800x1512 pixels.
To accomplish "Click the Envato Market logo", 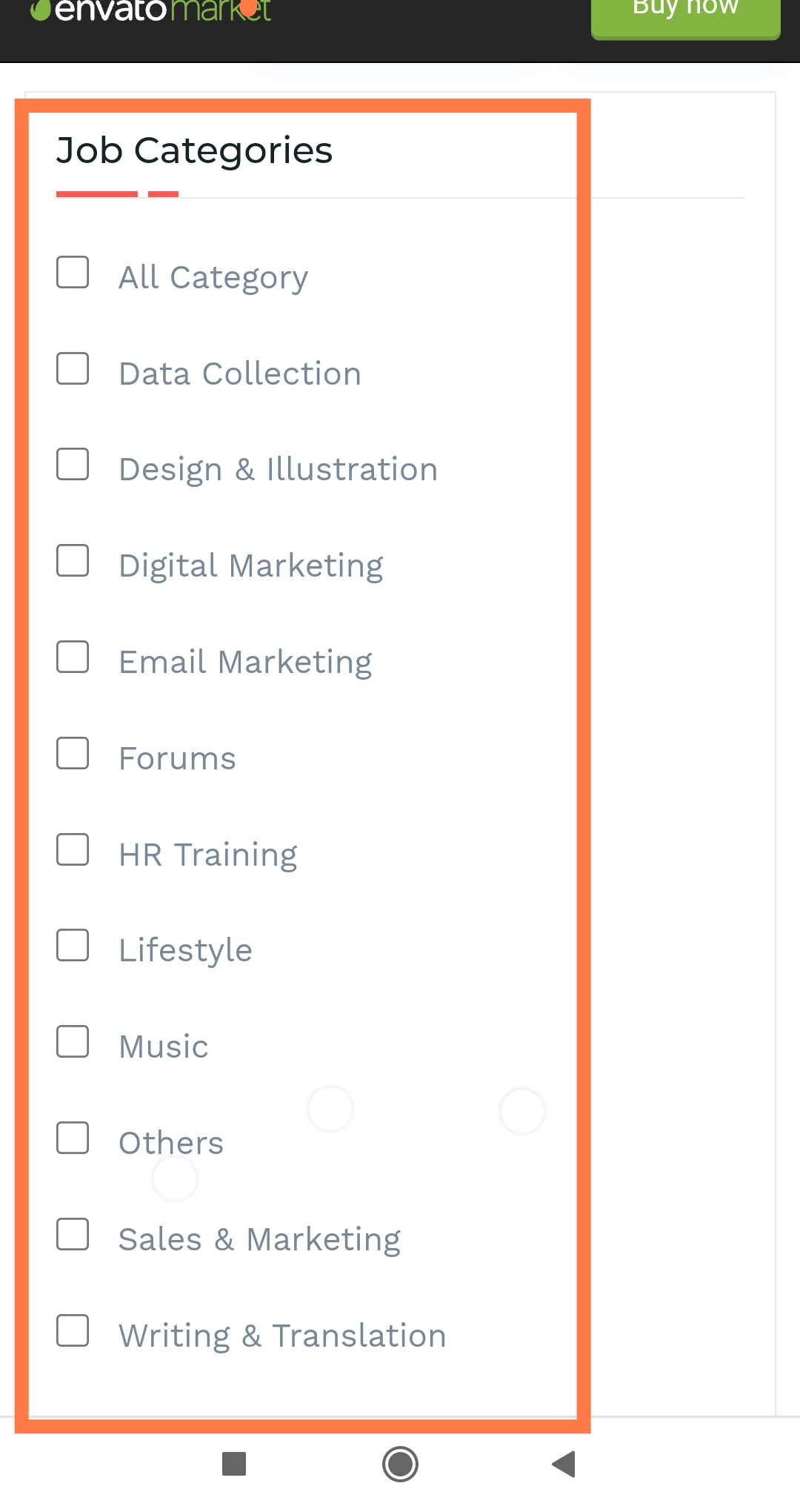I will pyautogui.click(x=151, y=10).
